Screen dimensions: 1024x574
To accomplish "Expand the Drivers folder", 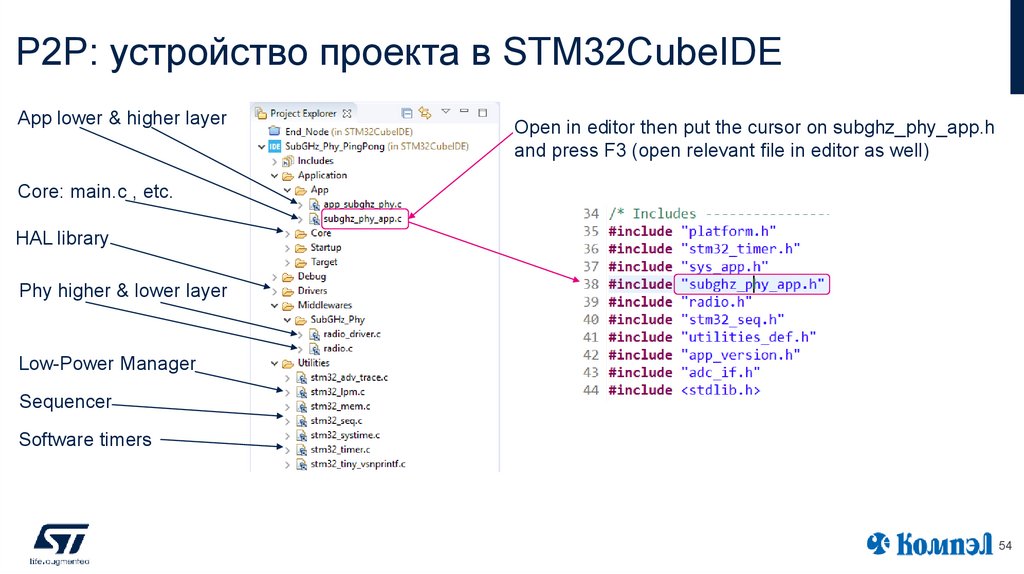I will tap(274, 291).
